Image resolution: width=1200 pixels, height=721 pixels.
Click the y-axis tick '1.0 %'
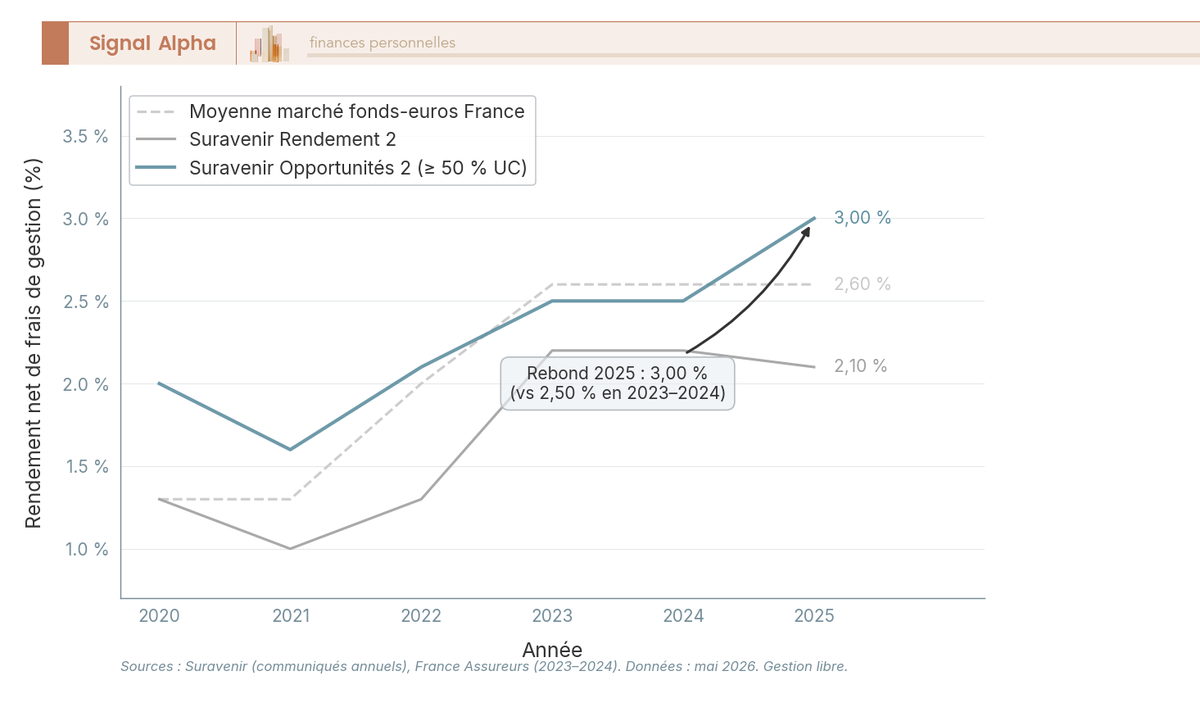pos(85,549)
